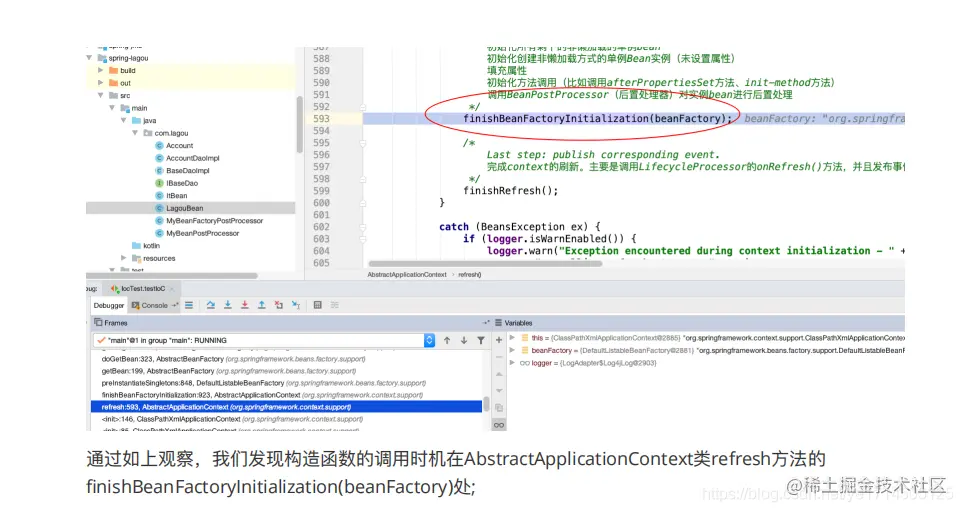This screenshot has height=512, width=963.
Task: Expand the build folder arrow
Action: click(101, 70)
